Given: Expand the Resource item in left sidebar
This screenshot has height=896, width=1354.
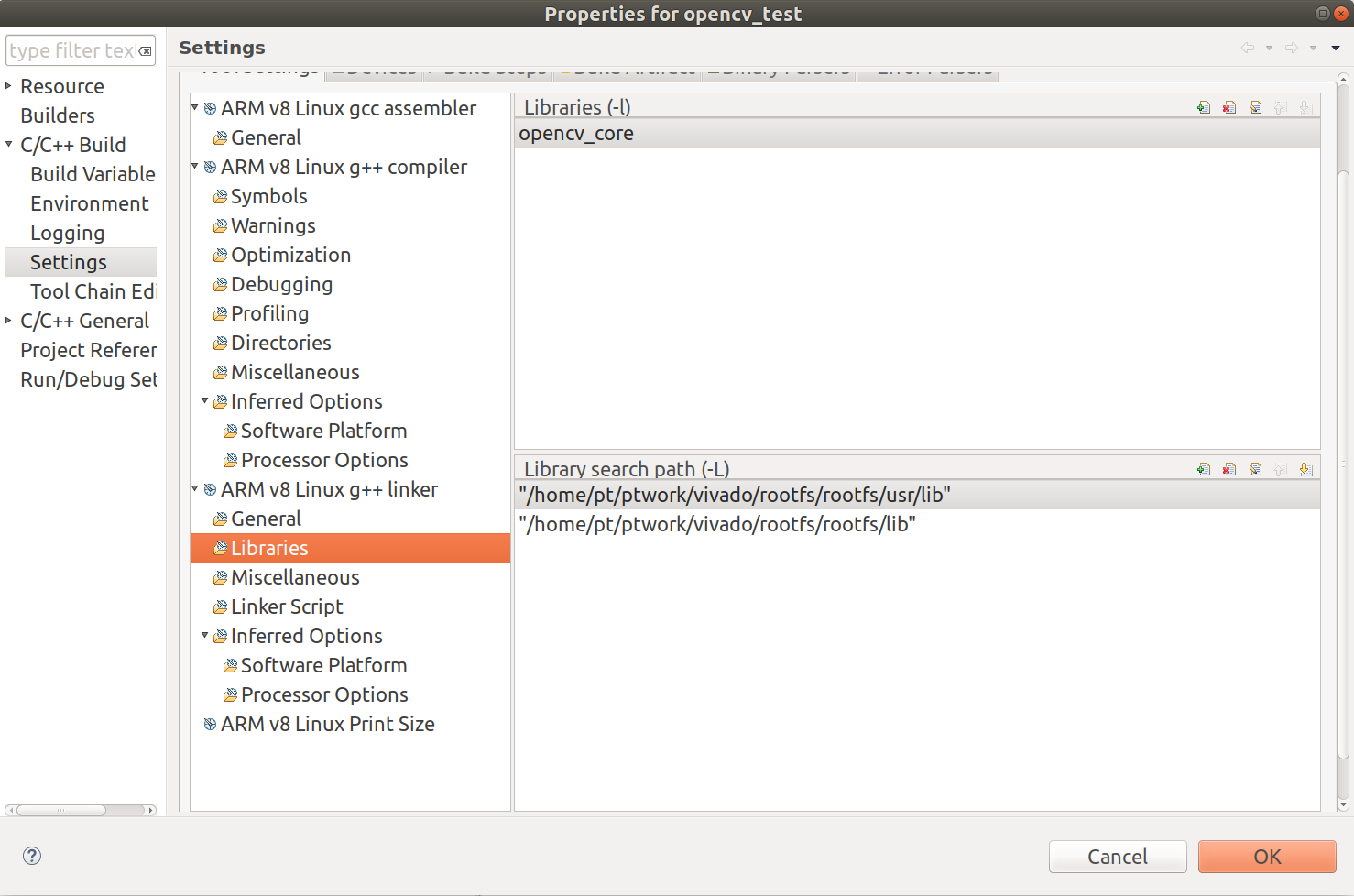Looking at the screenshot, I should coord(8,85).
